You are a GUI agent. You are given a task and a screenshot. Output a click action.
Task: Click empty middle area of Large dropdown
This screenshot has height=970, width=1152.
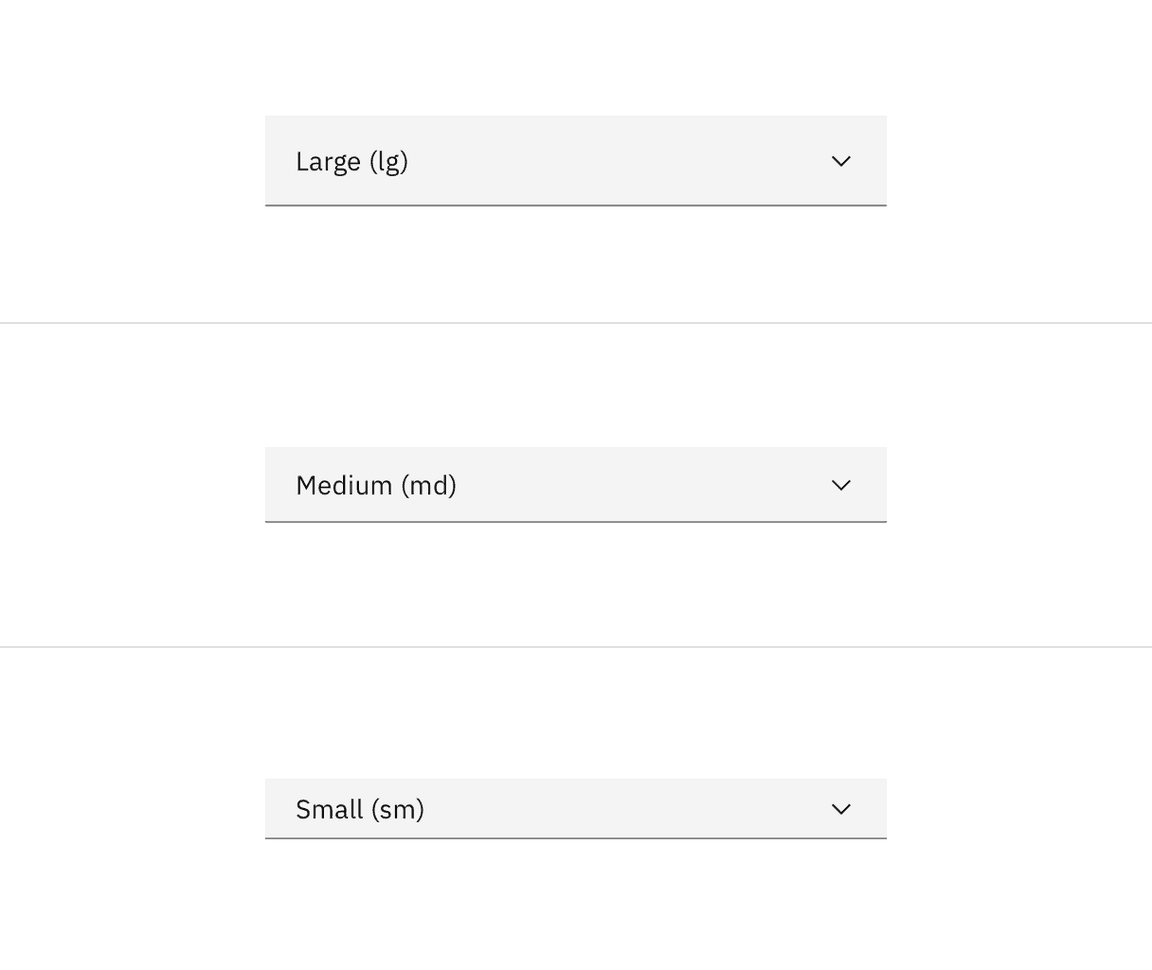click(620, 160)
